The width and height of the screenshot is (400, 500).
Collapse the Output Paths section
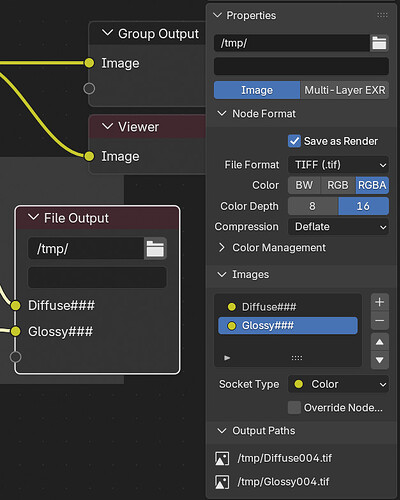[222, 431]
